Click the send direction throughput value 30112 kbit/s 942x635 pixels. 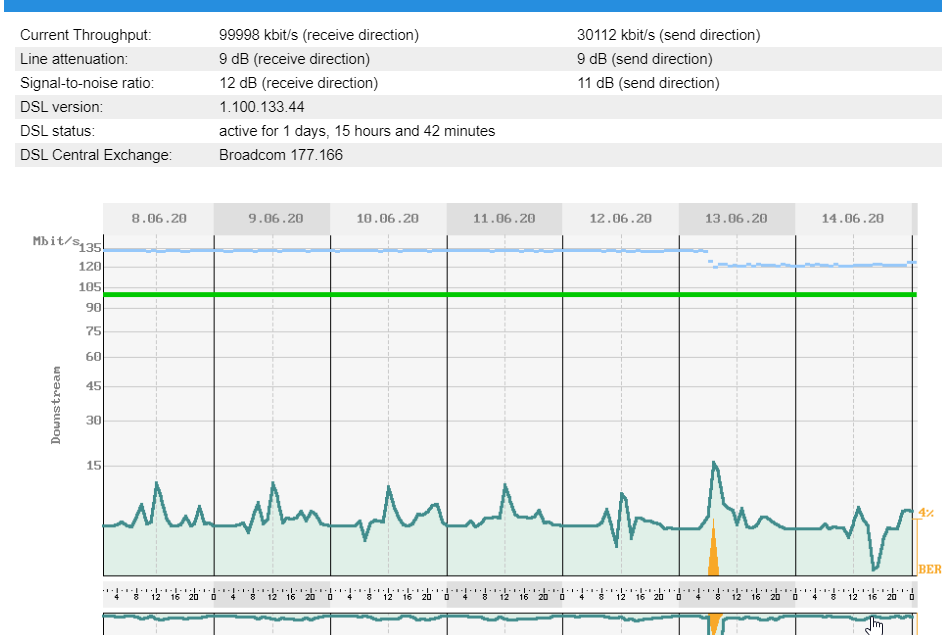pyautogui.click(x=668, y=35)
